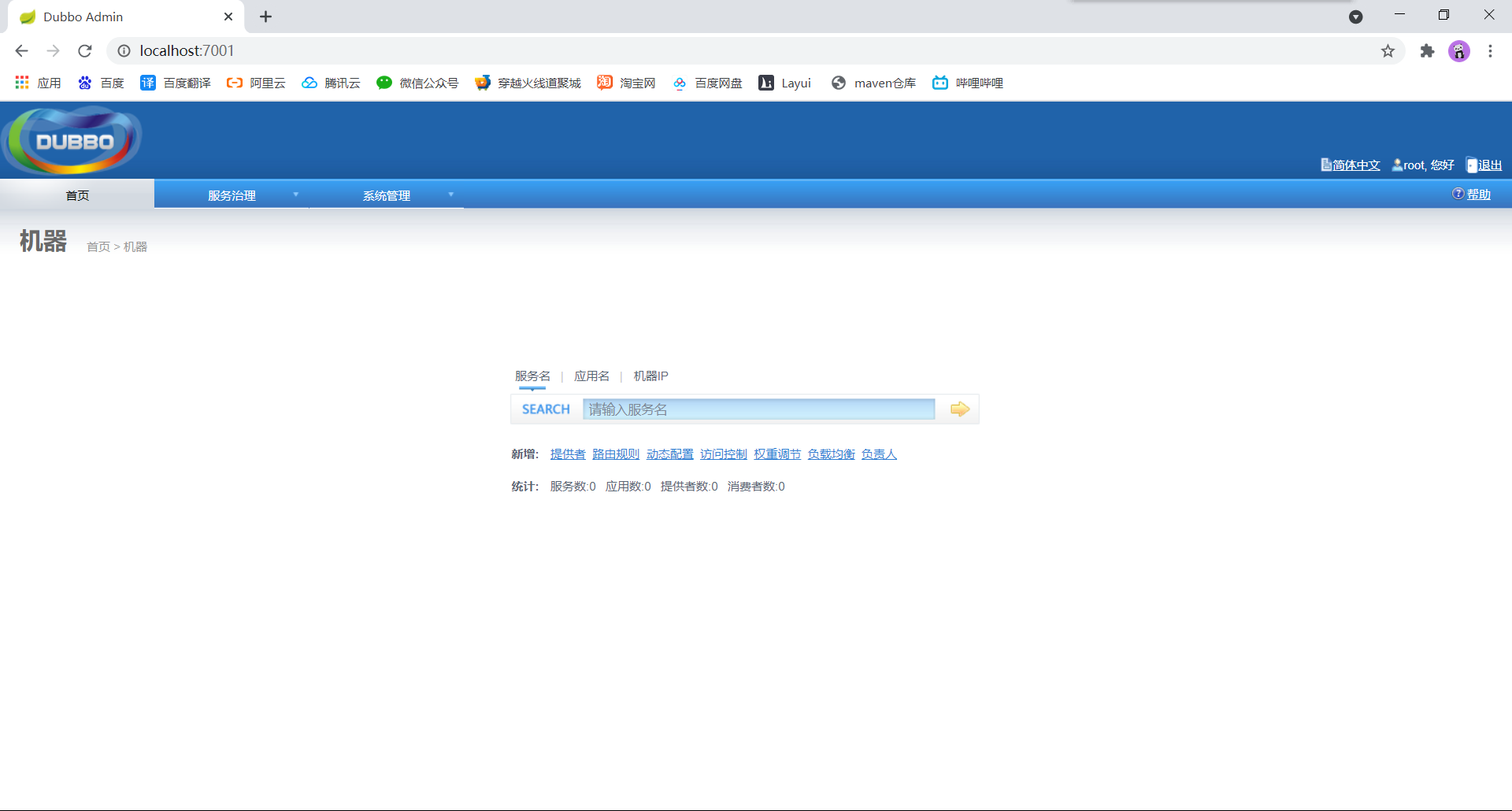Select the 应用名 search tab
This screenshot has height=811, width=1512.
pos(591,376)
